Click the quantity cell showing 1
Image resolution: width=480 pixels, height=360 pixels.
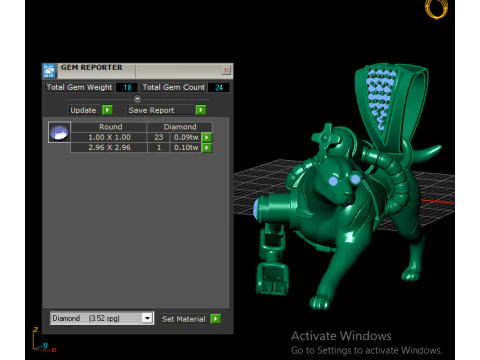(159, 148)
